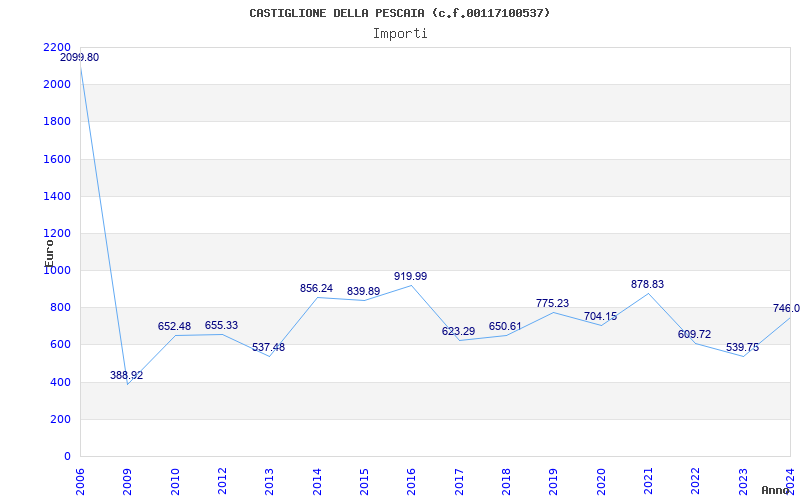Screen dimensions: 800x500
Task: Select the 1800 y-axis tick label
Action: [57, 122]
